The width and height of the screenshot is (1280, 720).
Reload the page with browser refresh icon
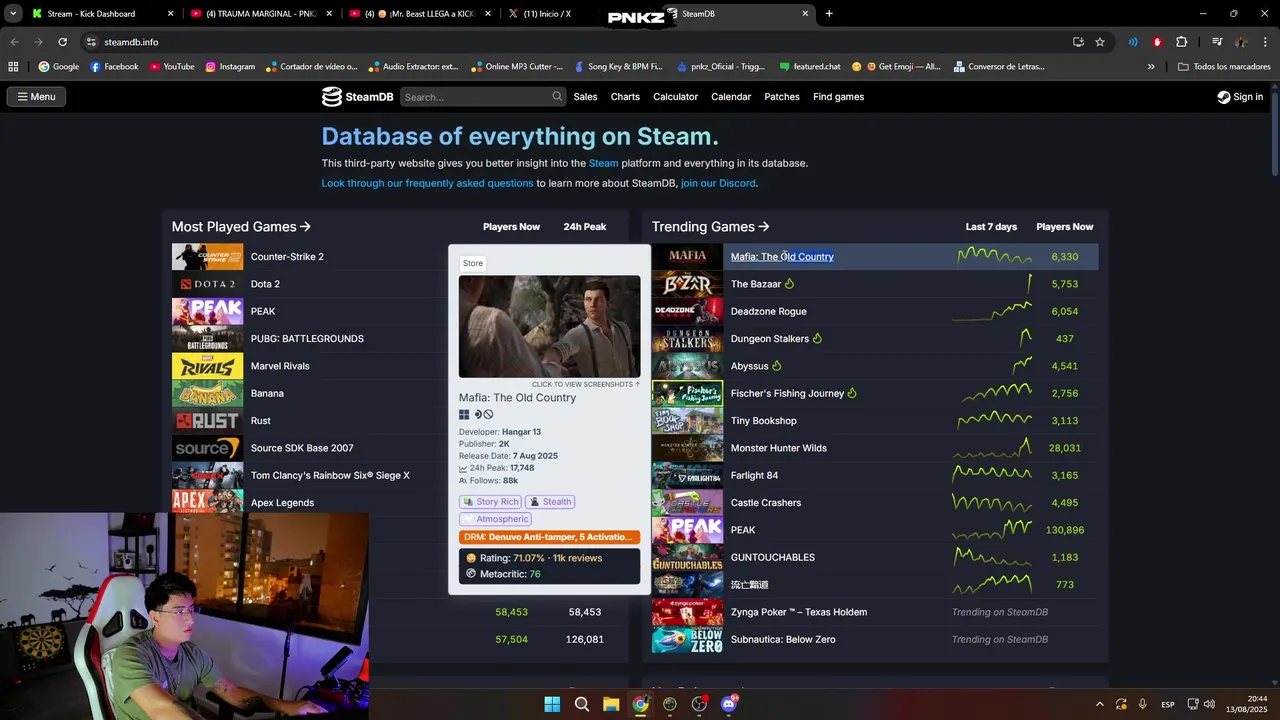(62, 42)
